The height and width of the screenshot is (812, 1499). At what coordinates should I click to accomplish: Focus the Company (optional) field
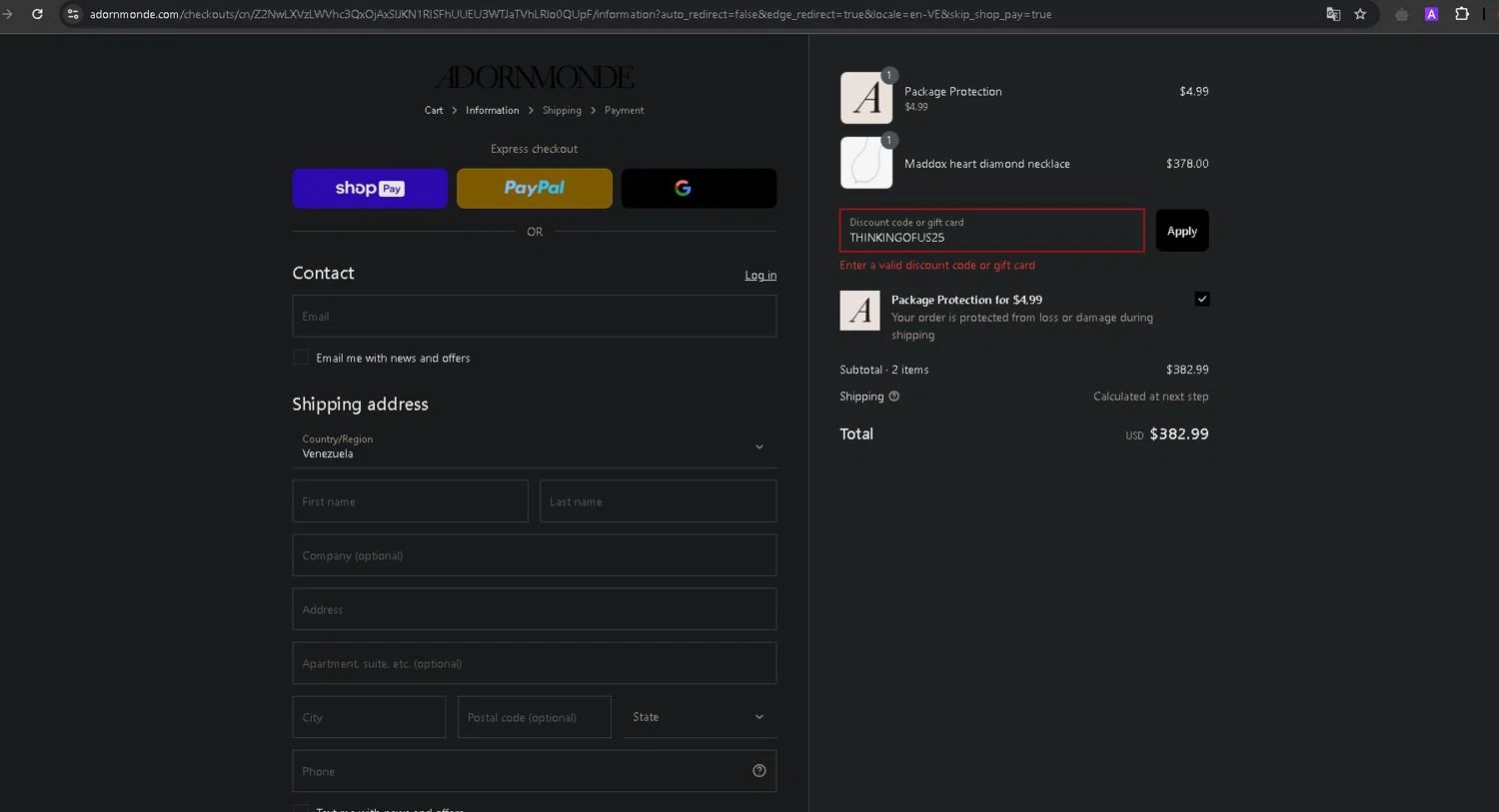tap(535, 555)
